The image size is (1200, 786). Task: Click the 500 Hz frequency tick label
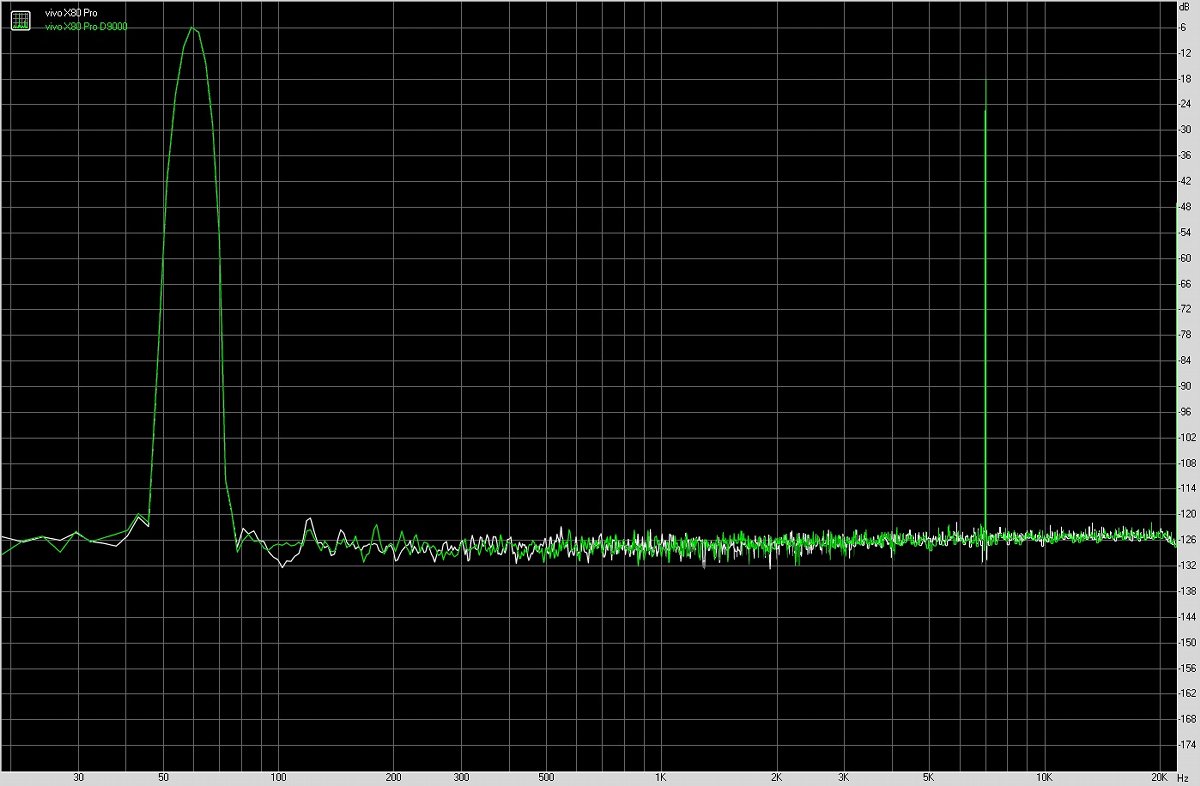click(547, 776)
